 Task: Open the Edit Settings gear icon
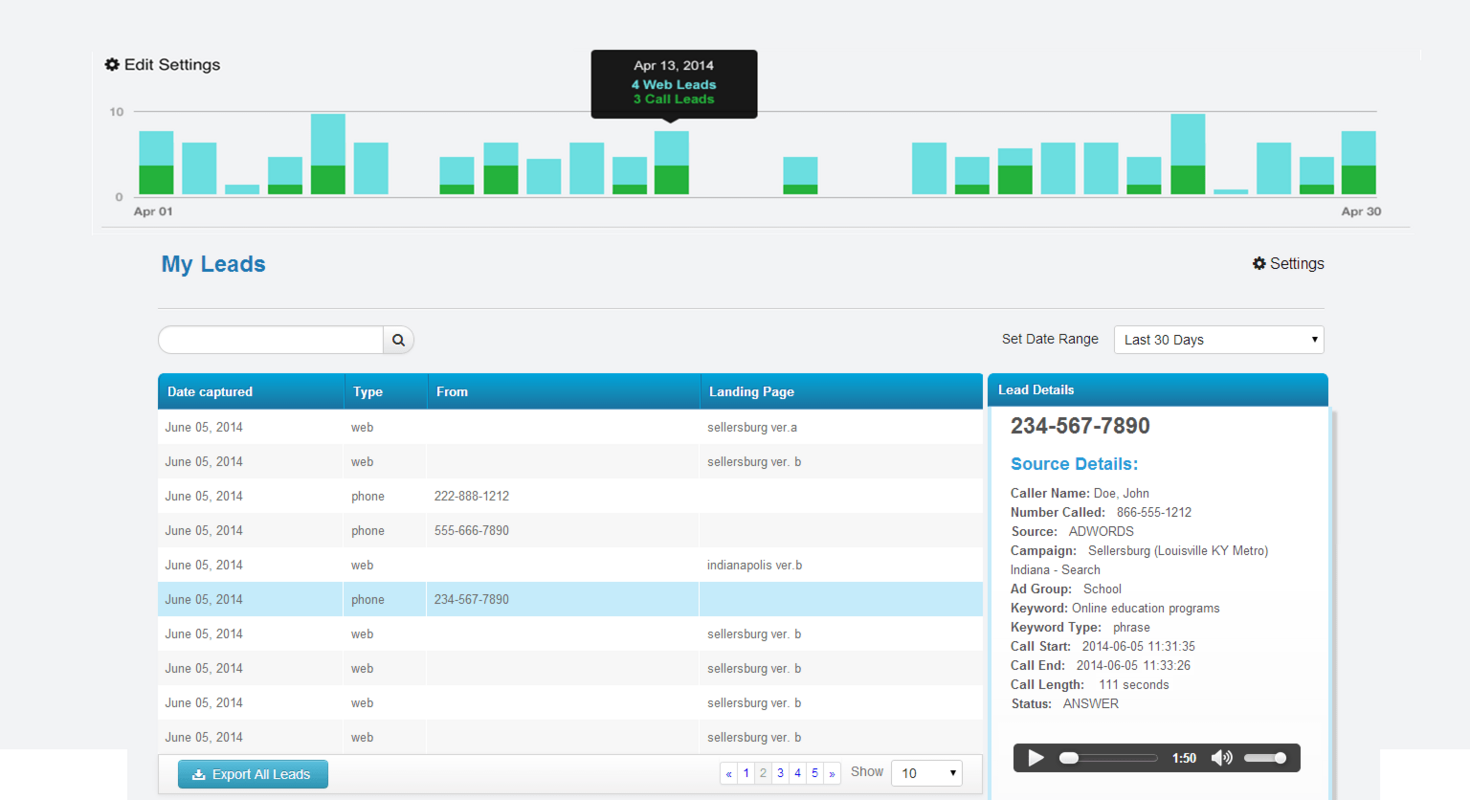112,64
